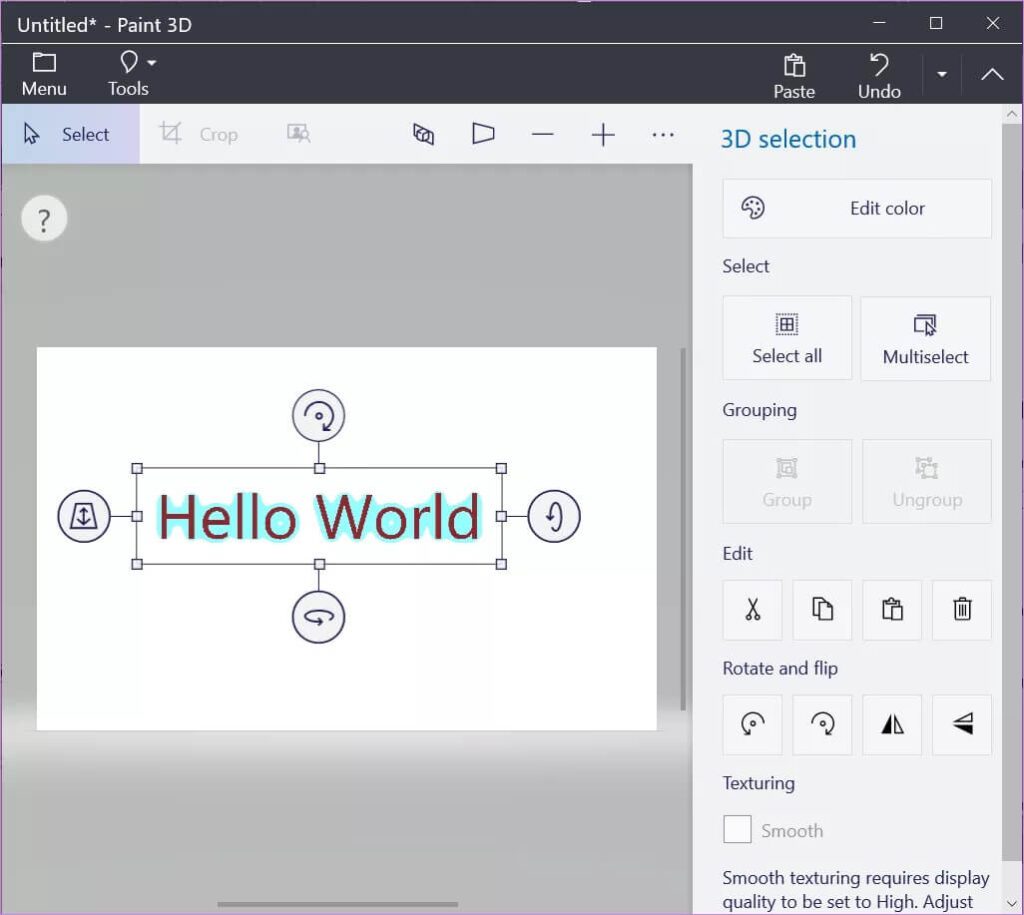1024x915 pixels.
Task: Collapse the ribbon with the chevron arrow
Action: pyautogui.click(x=992, y=73)
